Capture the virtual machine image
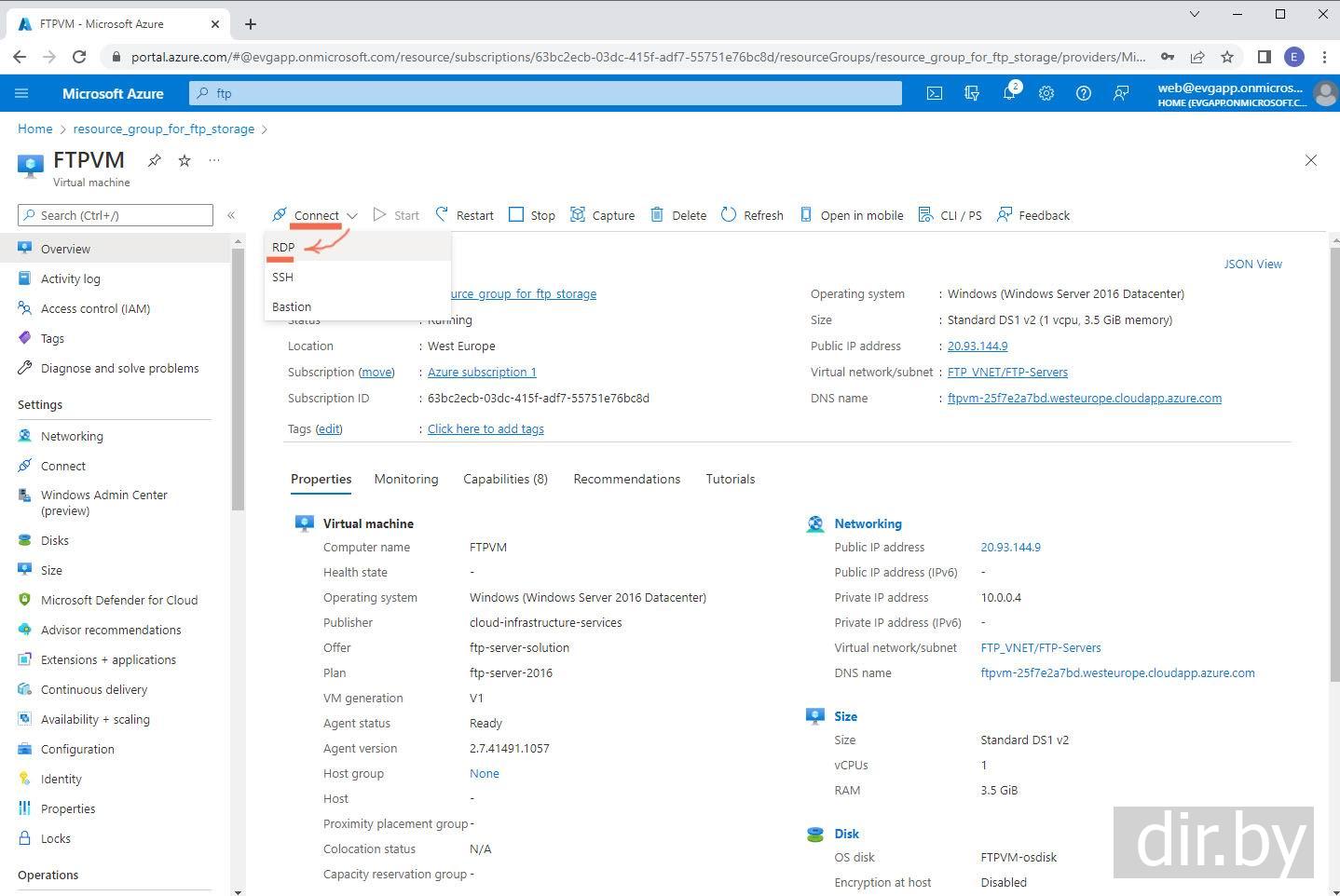Viewport: 1340px width, 896px height. click(602, 215)
